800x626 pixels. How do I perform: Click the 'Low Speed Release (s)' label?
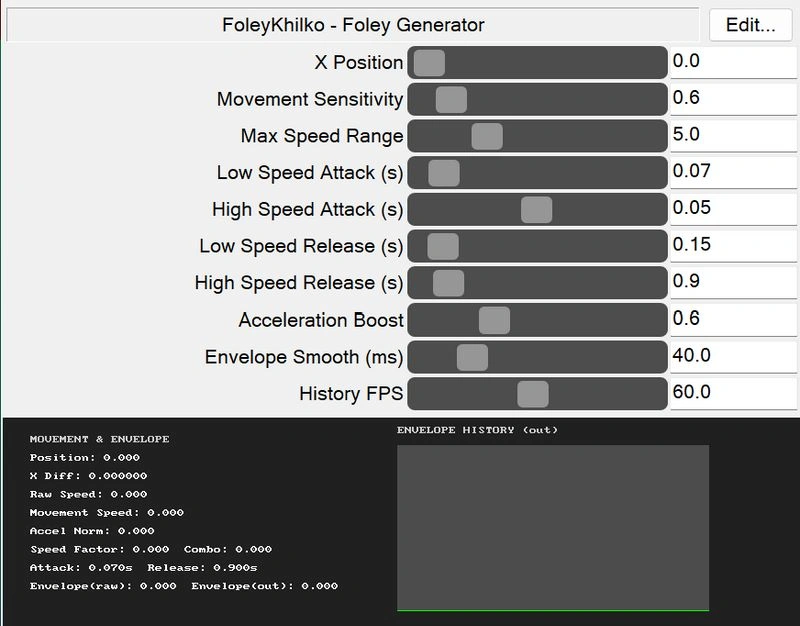pyautogui.click(x=302, y=246)
